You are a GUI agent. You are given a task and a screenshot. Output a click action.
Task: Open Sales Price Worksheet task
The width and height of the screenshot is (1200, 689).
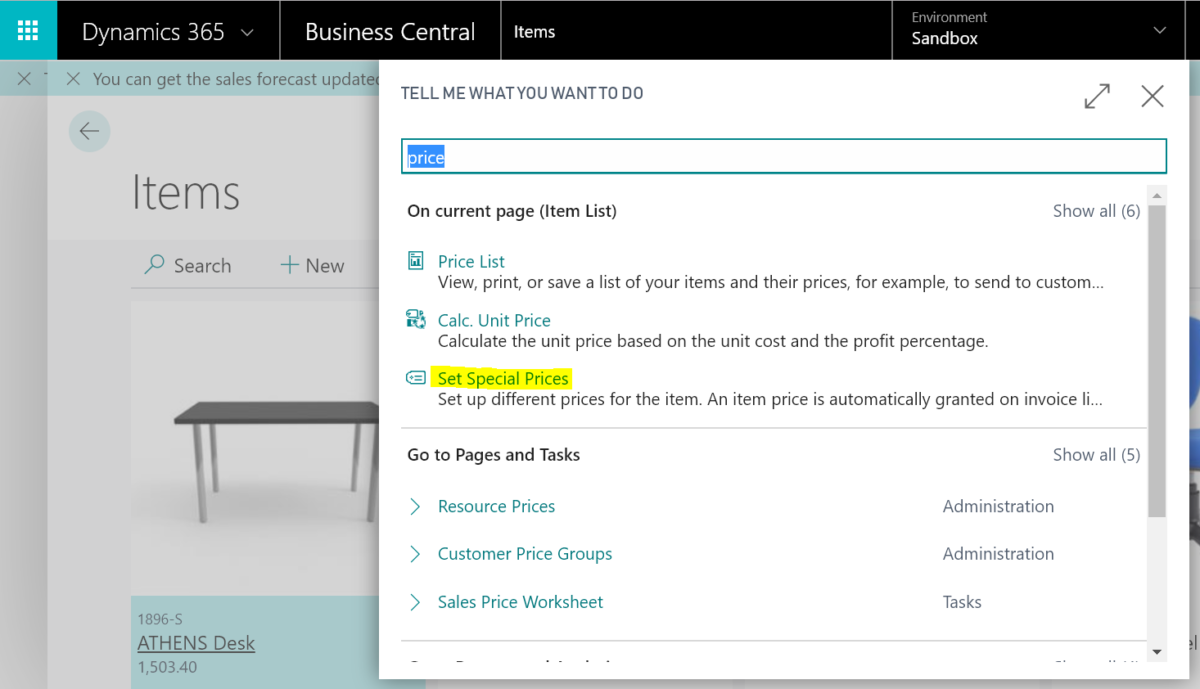521,602
